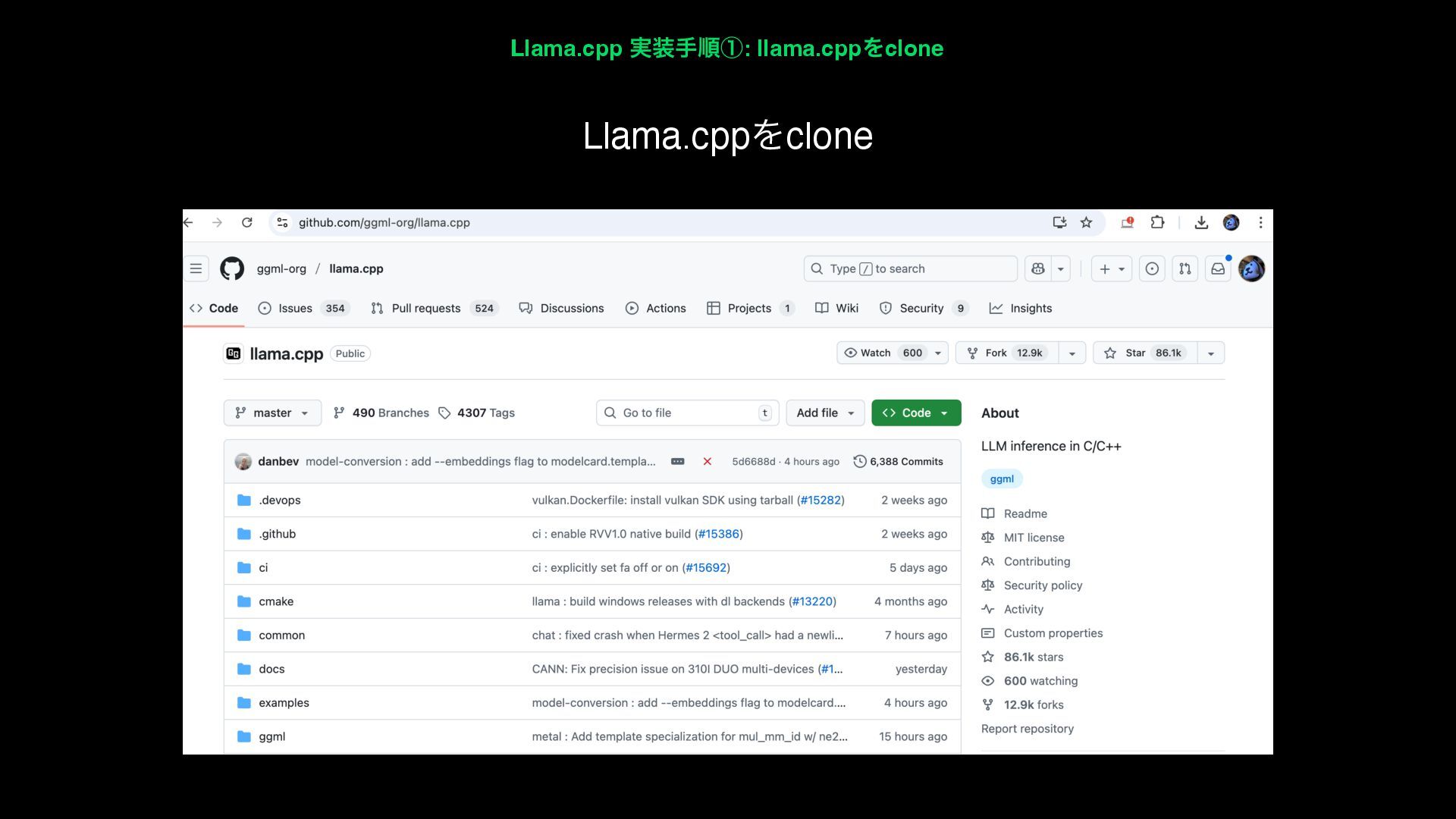Go to GitHub homepage via Octocat logo
This screenshot has width=1456, height=819.
(232, 268)
